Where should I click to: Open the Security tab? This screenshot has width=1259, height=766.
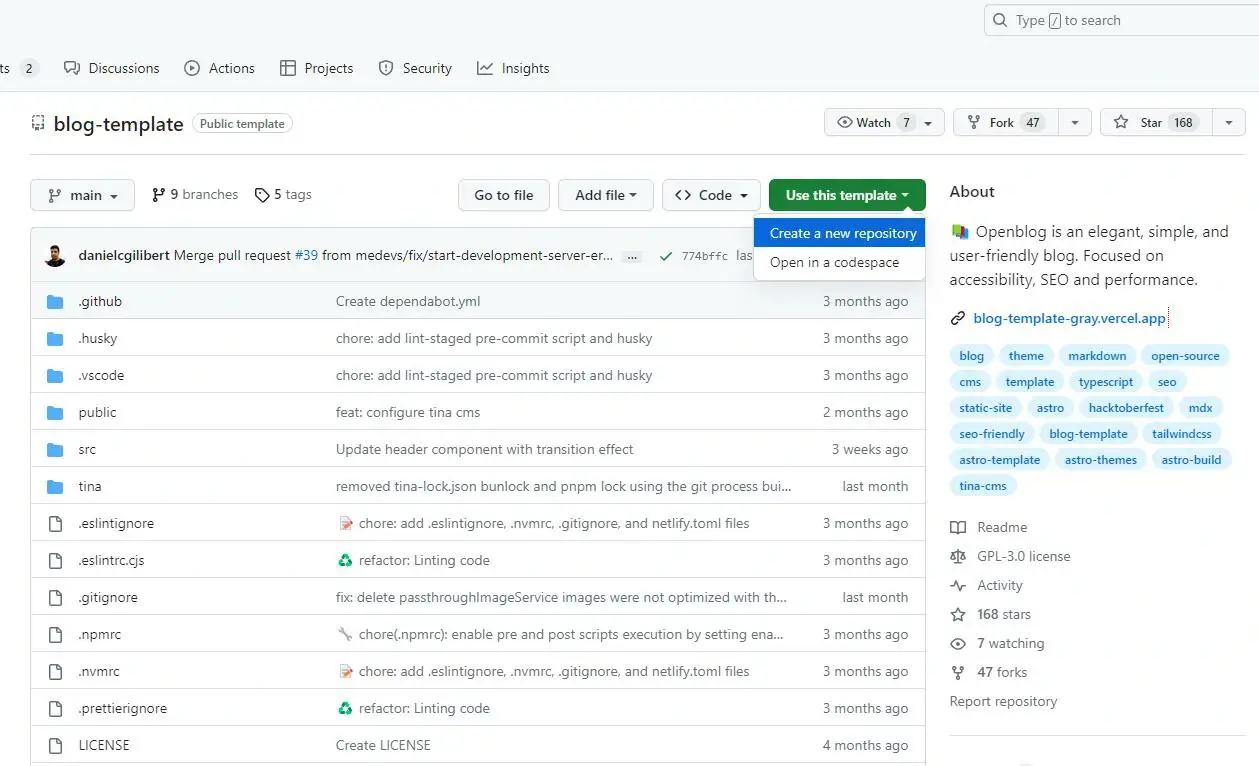[415, 68]
